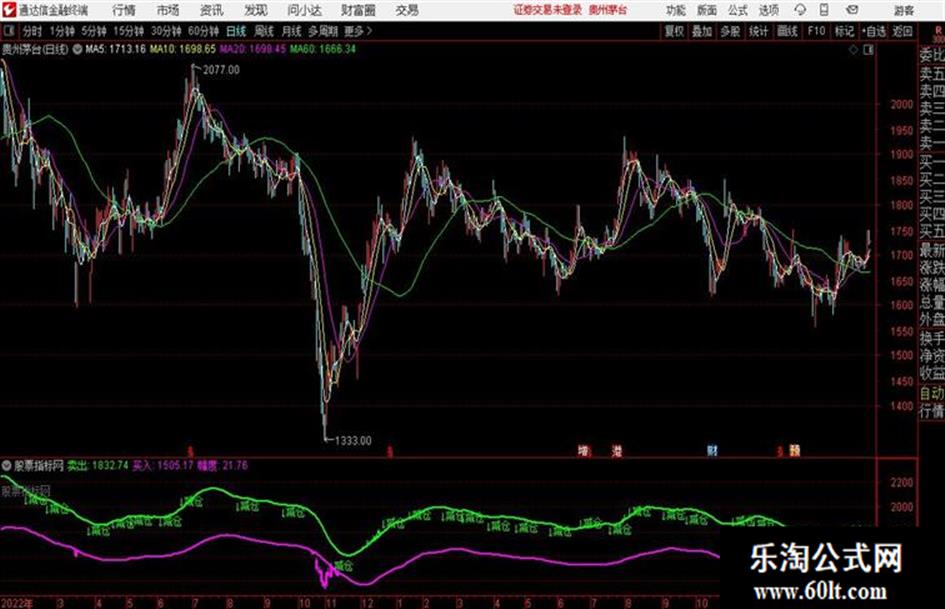The width and height of the screenshot is (945, 609).
Task: Click the 返回 back button
Action: 902,31
